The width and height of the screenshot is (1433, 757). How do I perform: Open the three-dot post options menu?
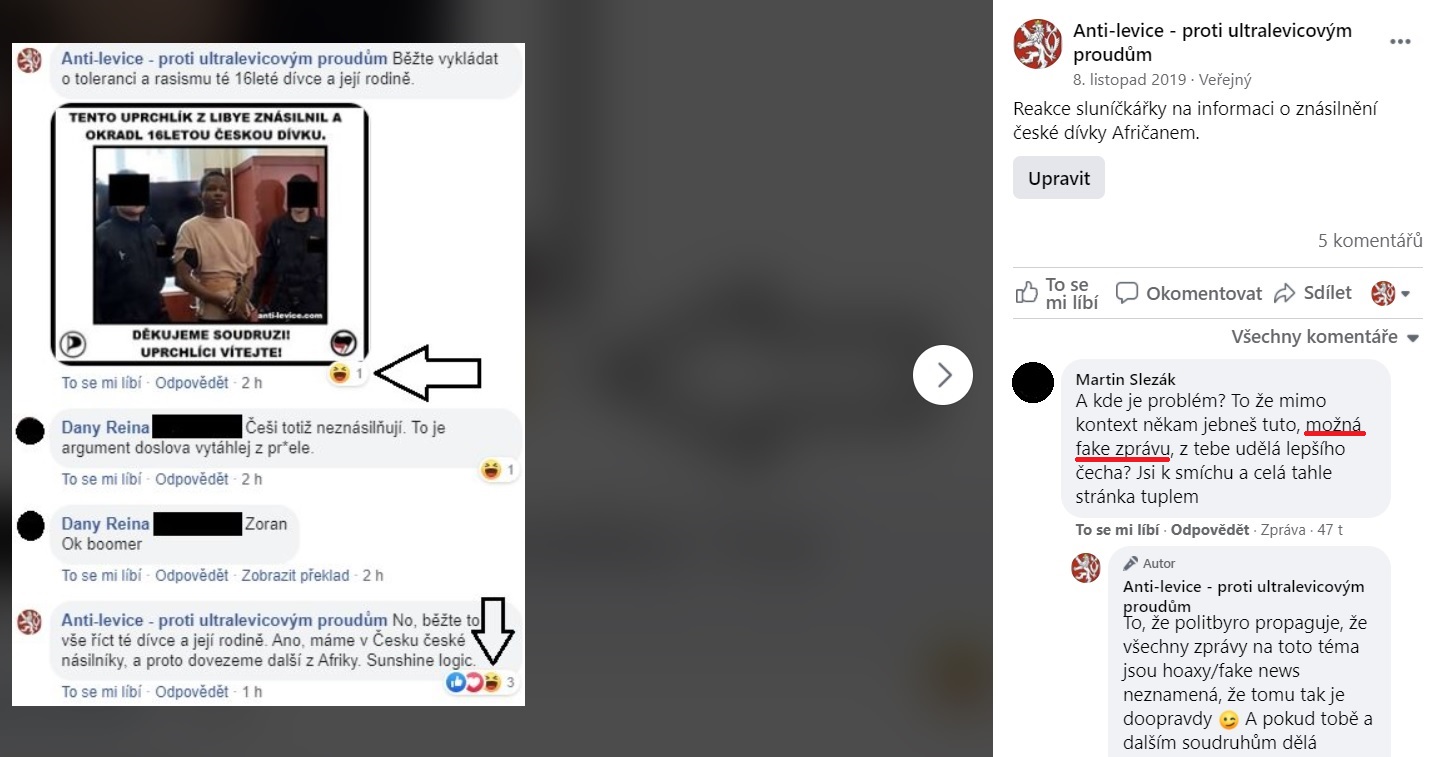point(1400,42)
